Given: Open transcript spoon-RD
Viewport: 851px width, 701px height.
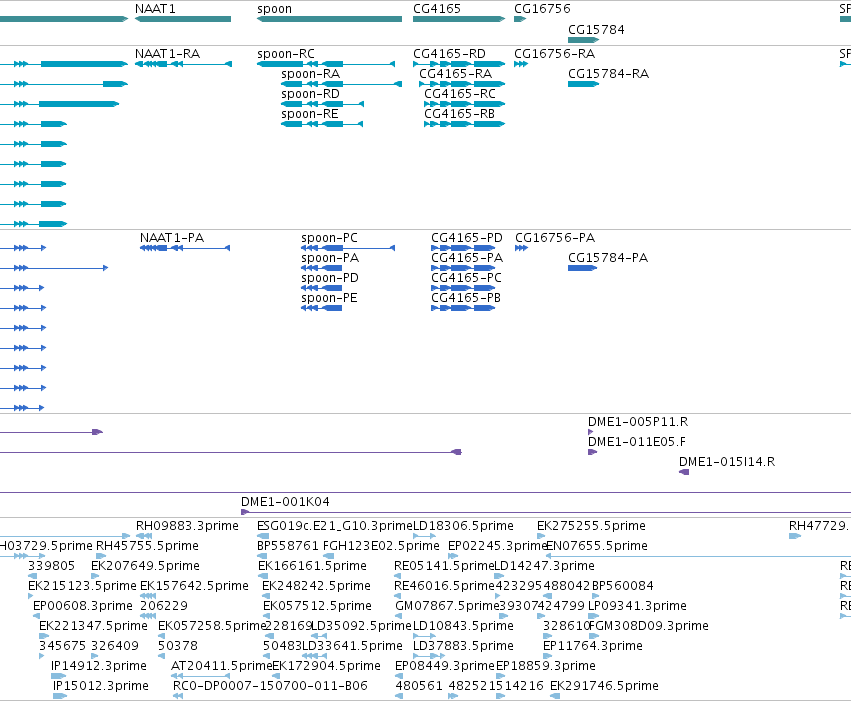Looking at the screenshot, I should coord(310,94).
